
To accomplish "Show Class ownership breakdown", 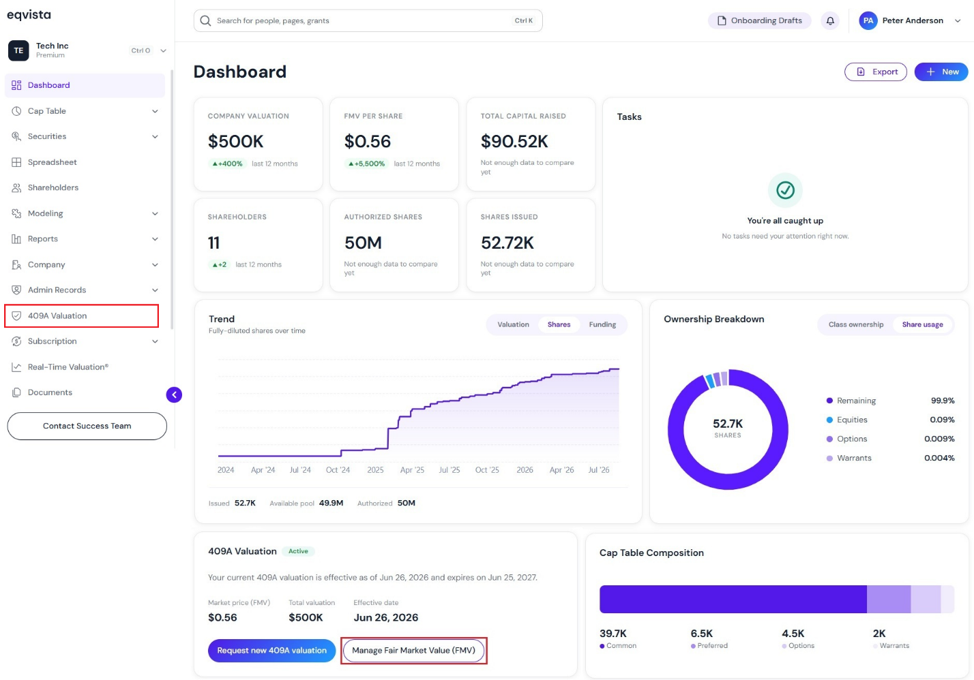I will [x=855, y=324].
